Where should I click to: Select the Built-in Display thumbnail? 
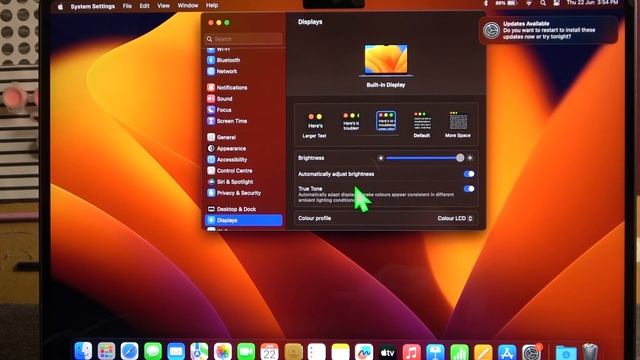click(386, 60)
